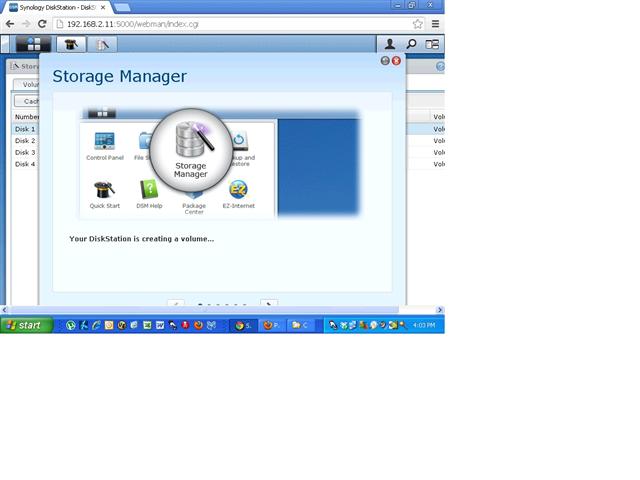Open the Pilot View icon
Image resolution: width=640 pixels, height=480 pixels.
432,44
